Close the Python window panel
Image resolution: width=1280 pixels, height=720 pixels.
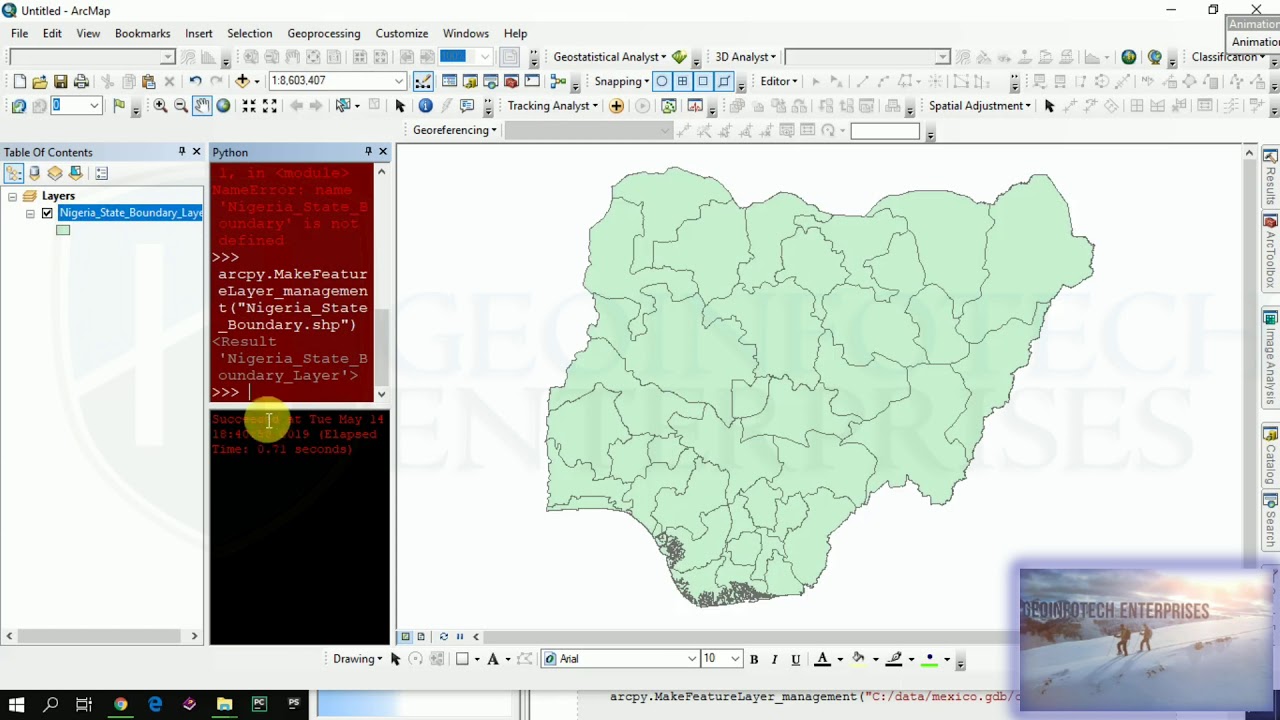click(x=382, y=152)
